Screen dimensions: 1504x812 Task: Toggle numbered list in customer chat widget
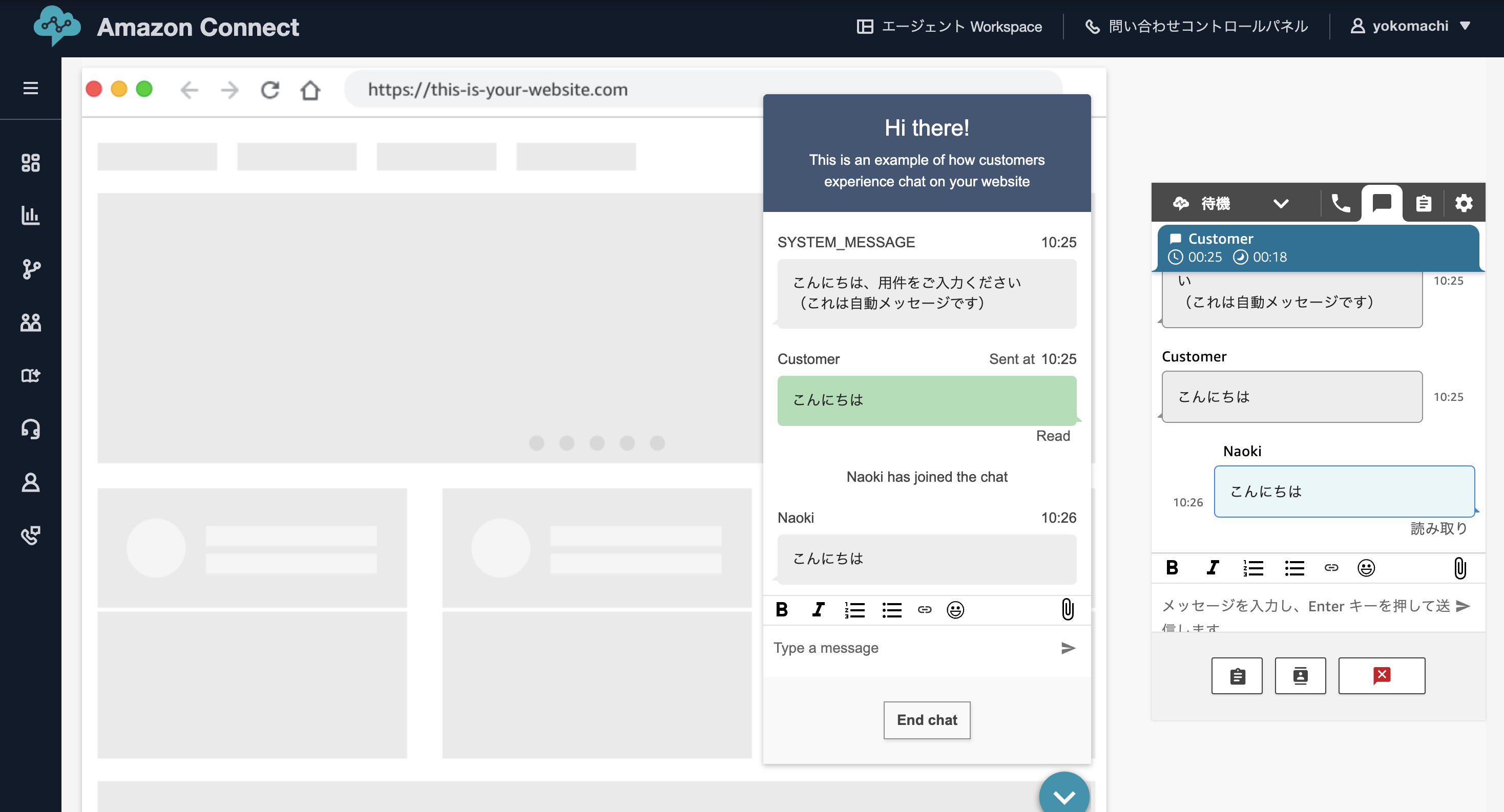[x=855, y=610]
